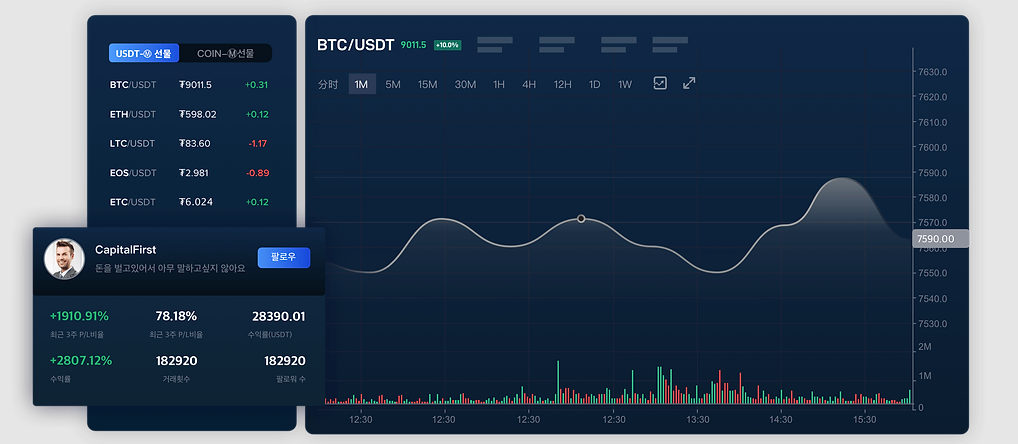Switch to USDT futures tab
The image size is (1018, 444).
144,54
